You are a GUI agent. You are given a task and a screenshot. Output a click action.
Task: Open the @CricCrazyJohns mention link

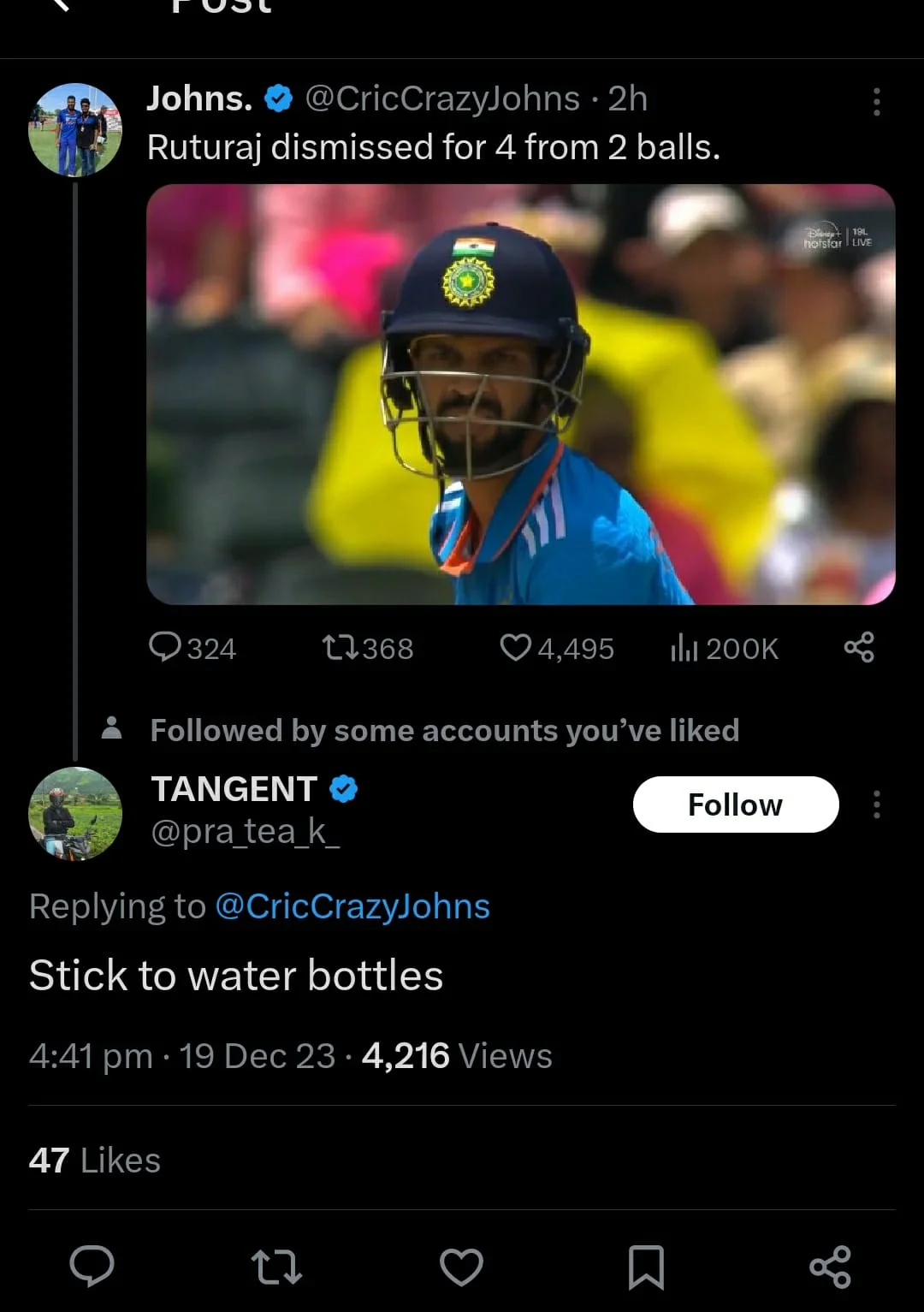point(352,906)
